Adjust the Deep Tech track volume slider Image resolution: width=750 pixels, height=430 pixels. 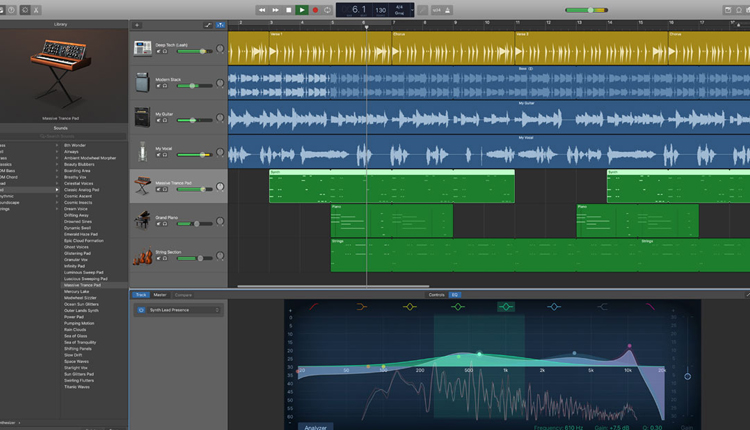pyautogui.click(x=195, y=51)
